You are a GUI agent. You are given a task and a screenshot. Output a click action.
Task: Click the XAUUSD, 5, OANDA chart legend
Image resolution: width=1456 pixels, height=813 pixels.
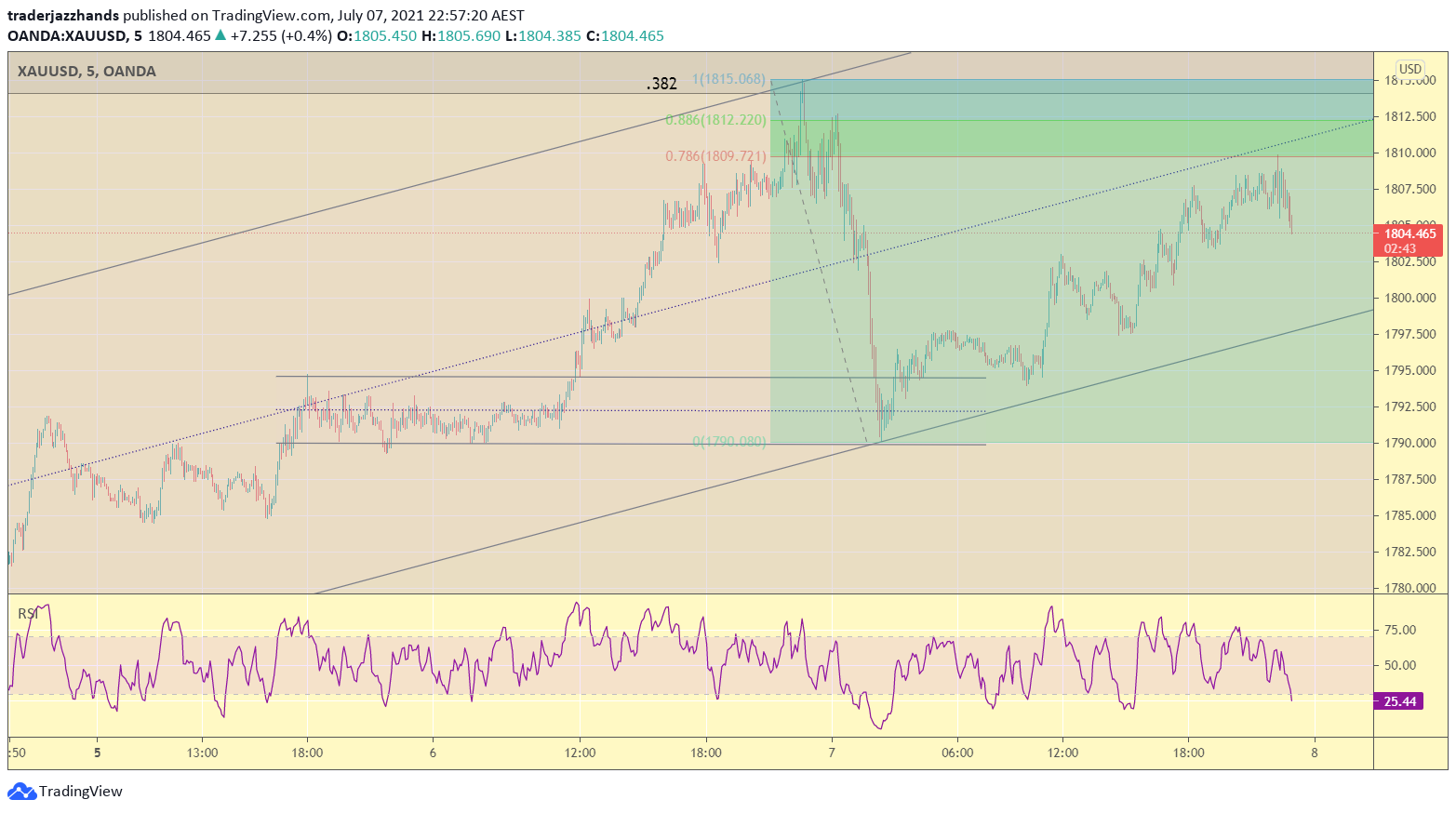pyautogui.click(x=87, y=72)
